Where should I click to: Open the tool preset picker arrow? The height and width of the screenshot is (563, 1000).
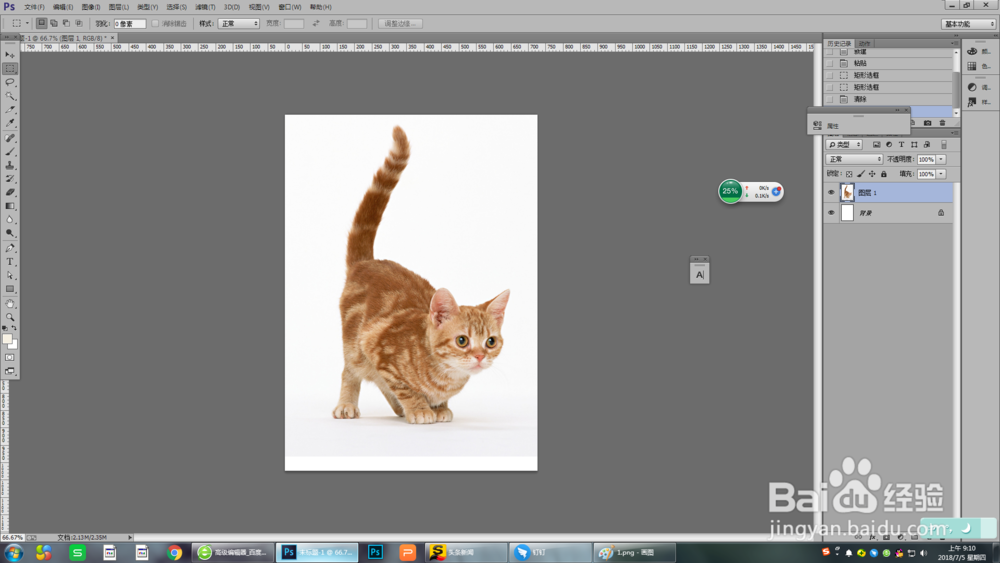[x=27, y=23]
